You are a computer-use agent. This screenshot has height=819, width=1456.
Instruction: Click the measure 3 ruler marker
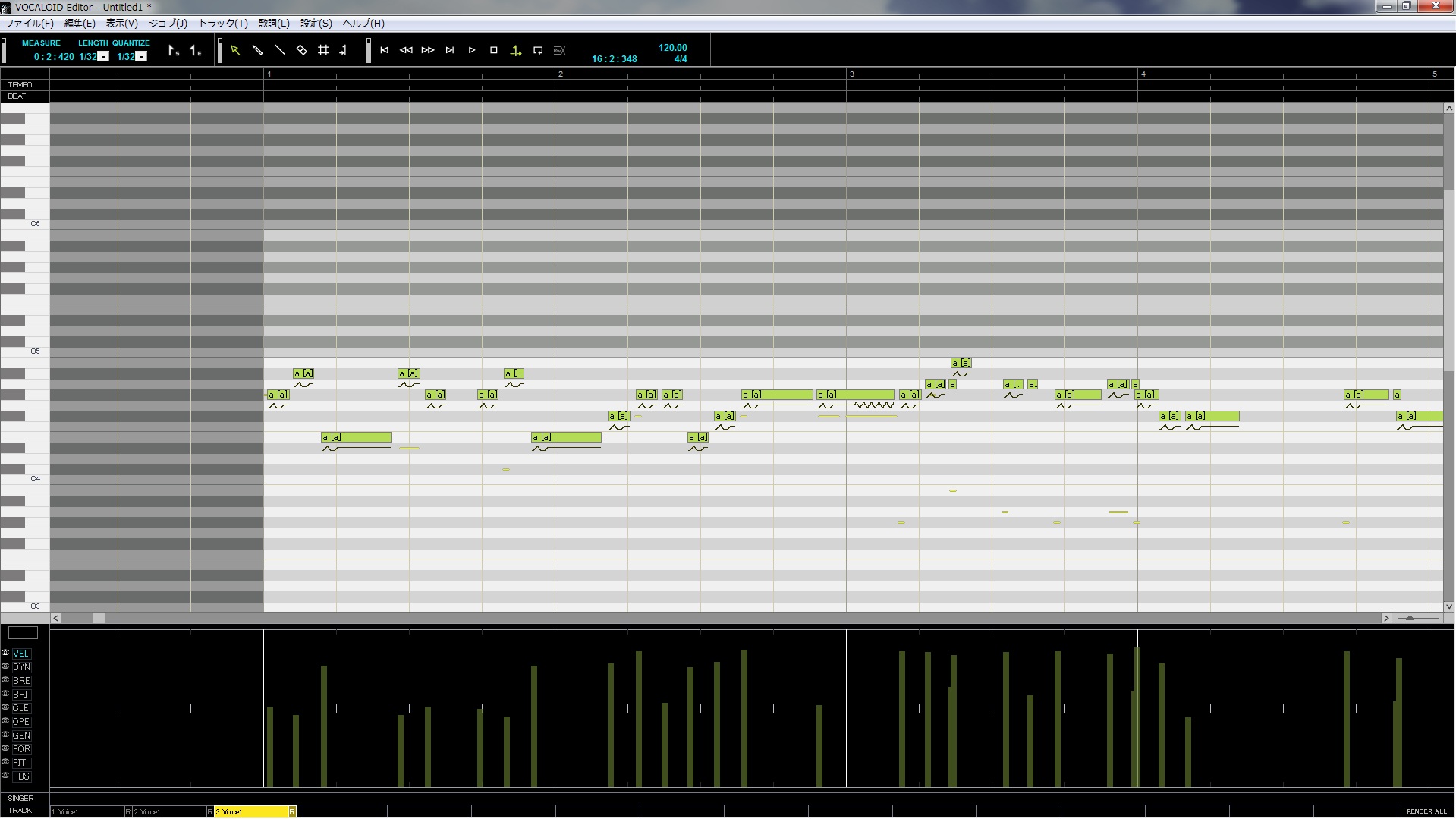click(852, 74)
